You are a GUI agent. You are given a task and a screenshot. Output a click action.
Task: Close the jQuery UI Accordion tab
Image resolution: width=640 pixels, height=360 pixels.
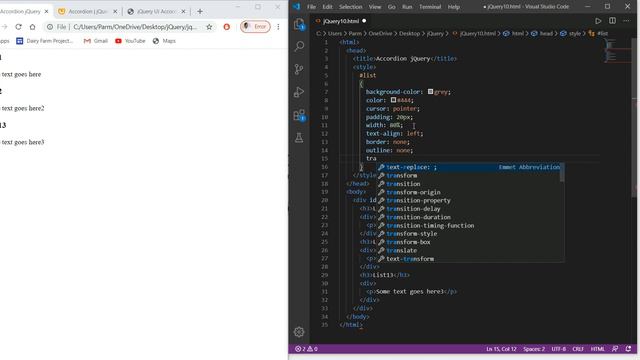coord(183,11)
